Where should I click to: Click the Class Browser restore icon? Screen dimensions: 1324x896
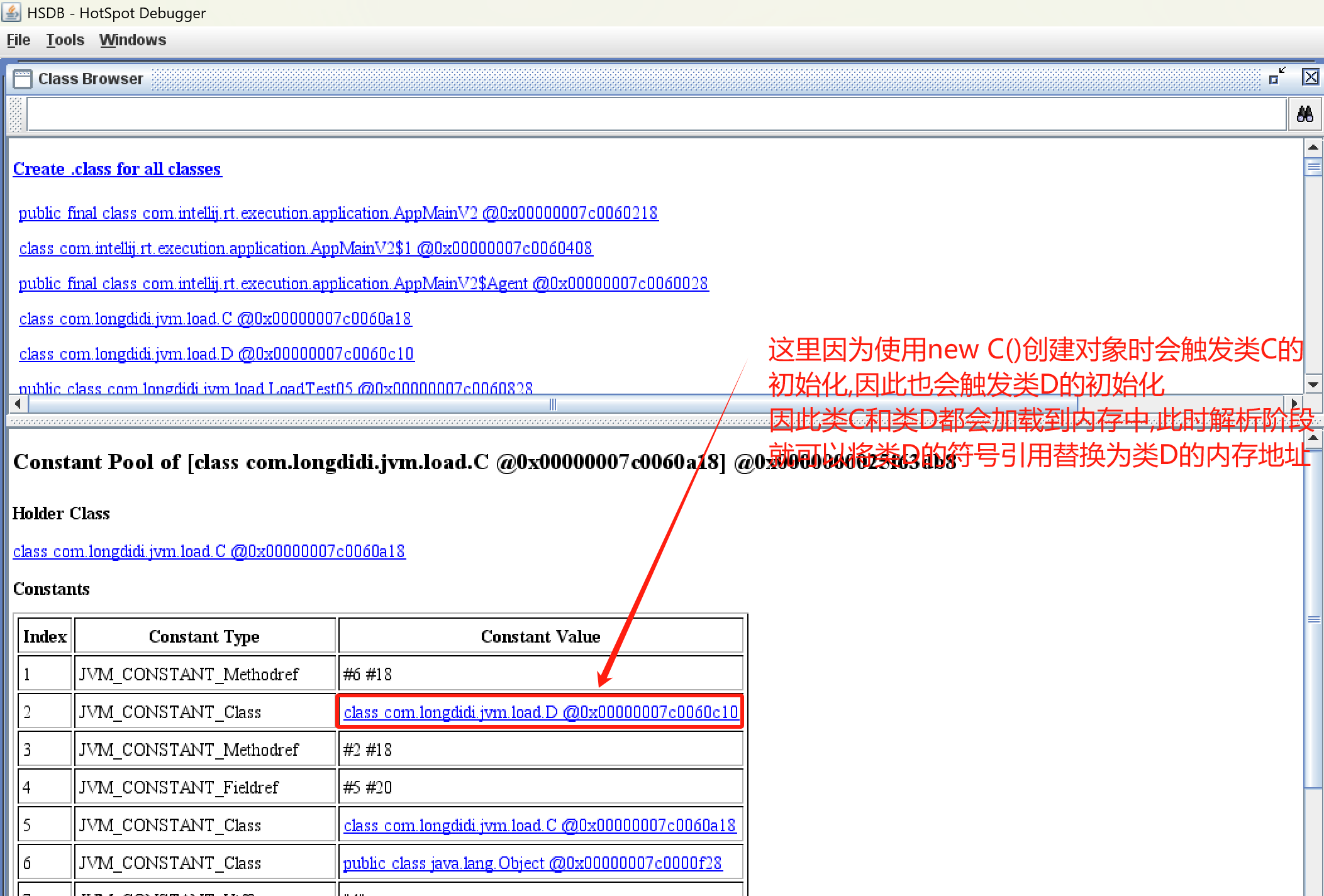point(1276,77)
